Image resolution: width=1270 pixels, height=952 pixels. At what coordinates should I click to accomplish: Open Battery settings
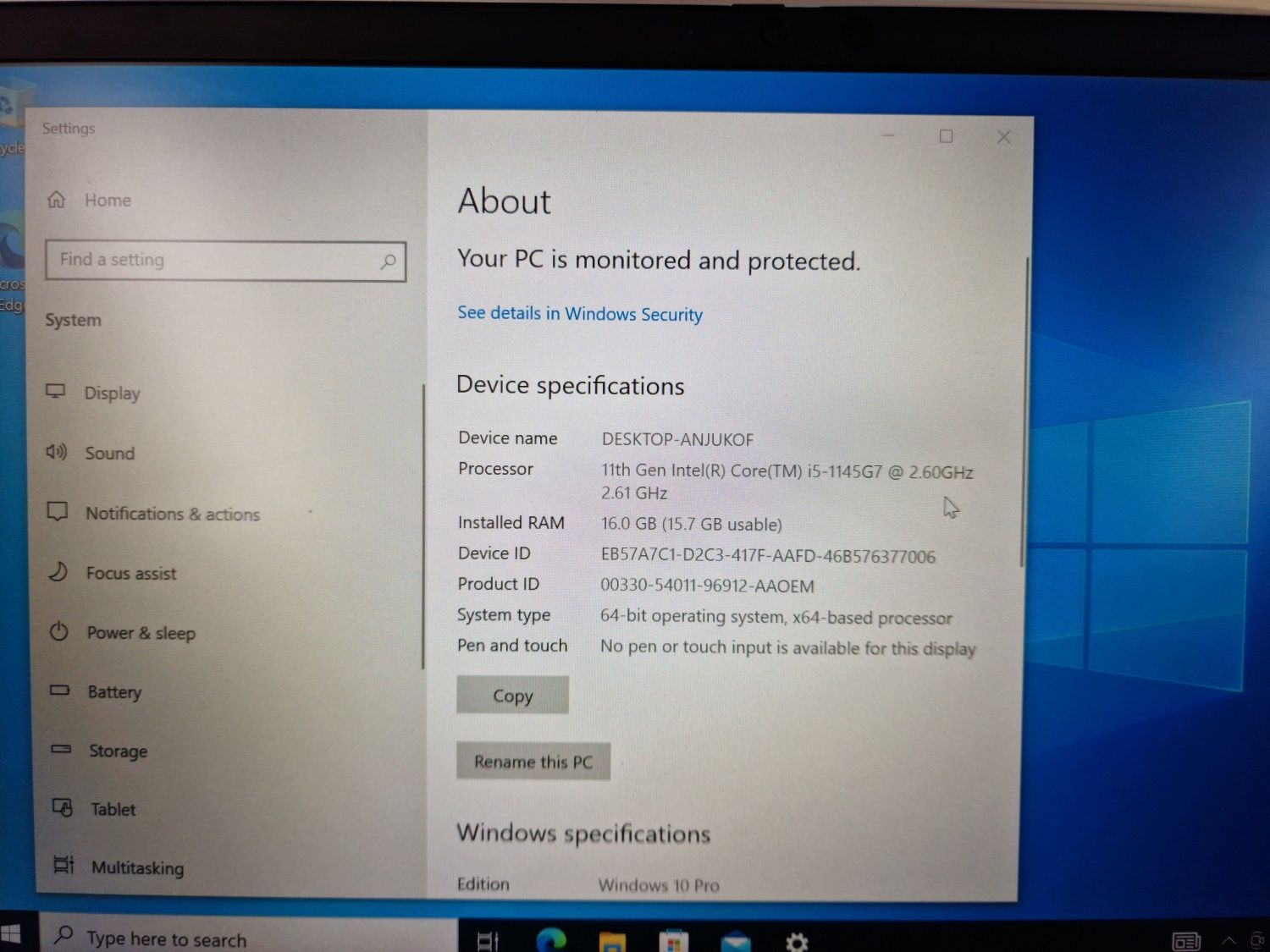(95, 691)
